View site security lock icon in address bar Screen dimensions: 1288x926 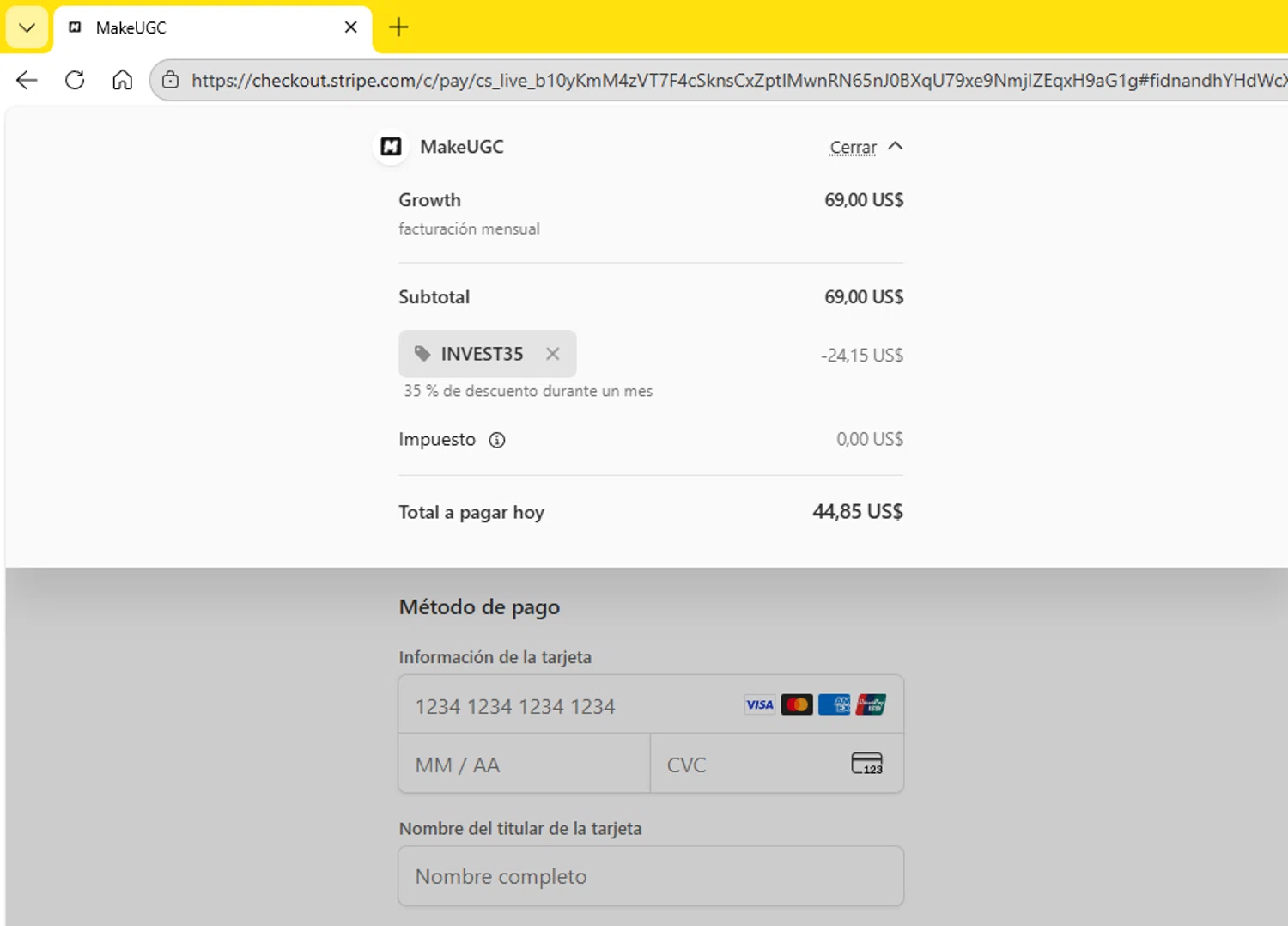click(170, 80)
